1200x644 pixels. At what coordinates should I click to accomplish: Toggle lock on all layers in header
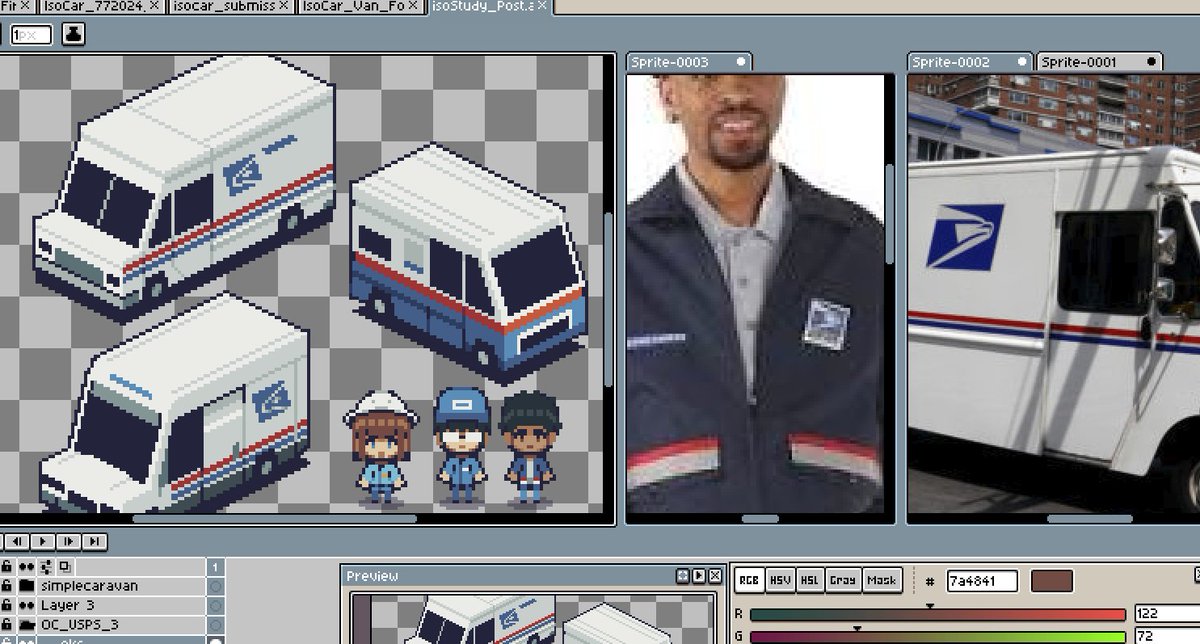pyautogui.click(x=7, y=567)
